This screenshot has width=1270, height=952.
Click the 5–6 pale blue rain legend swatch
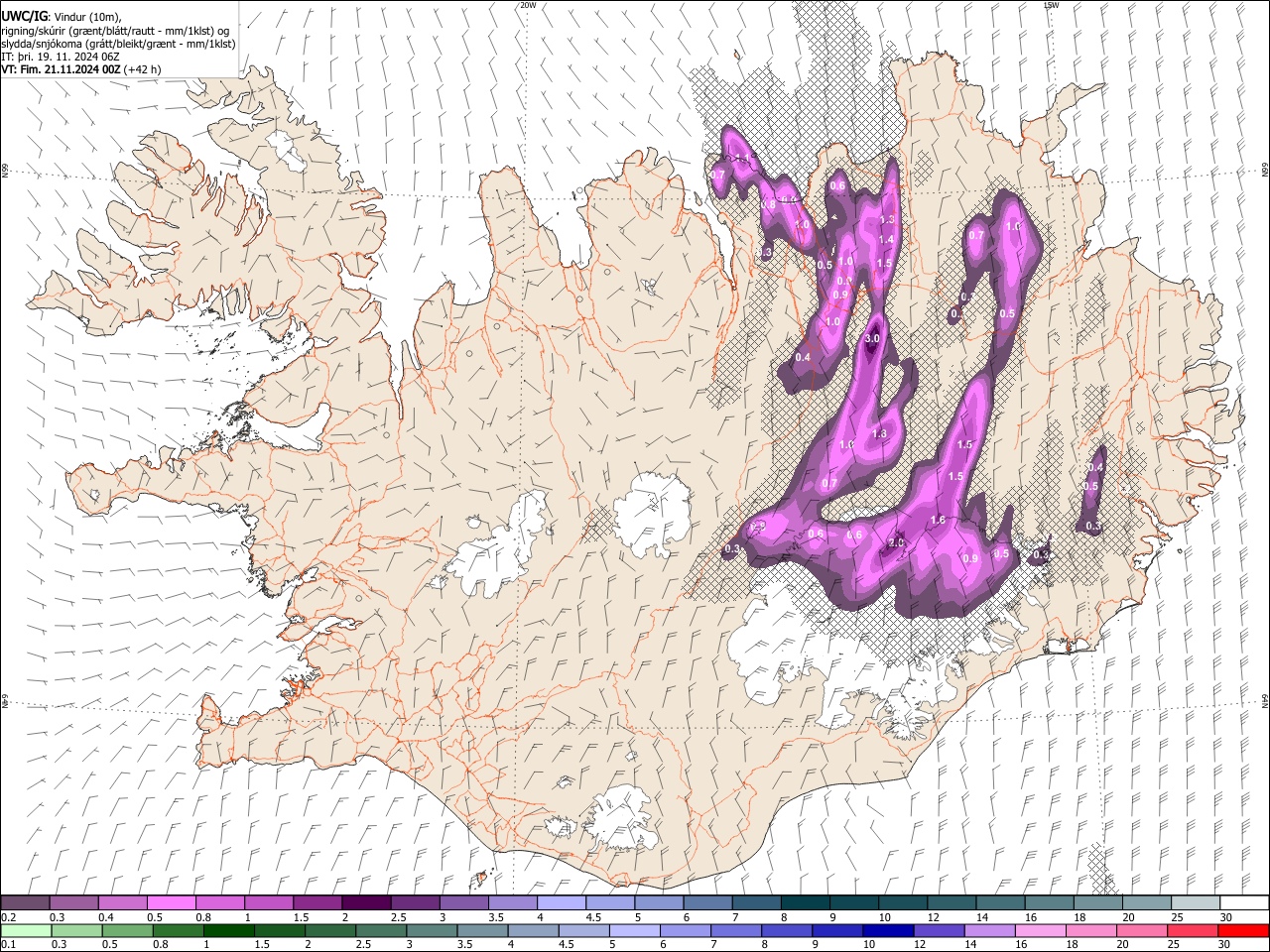[634, 931]
